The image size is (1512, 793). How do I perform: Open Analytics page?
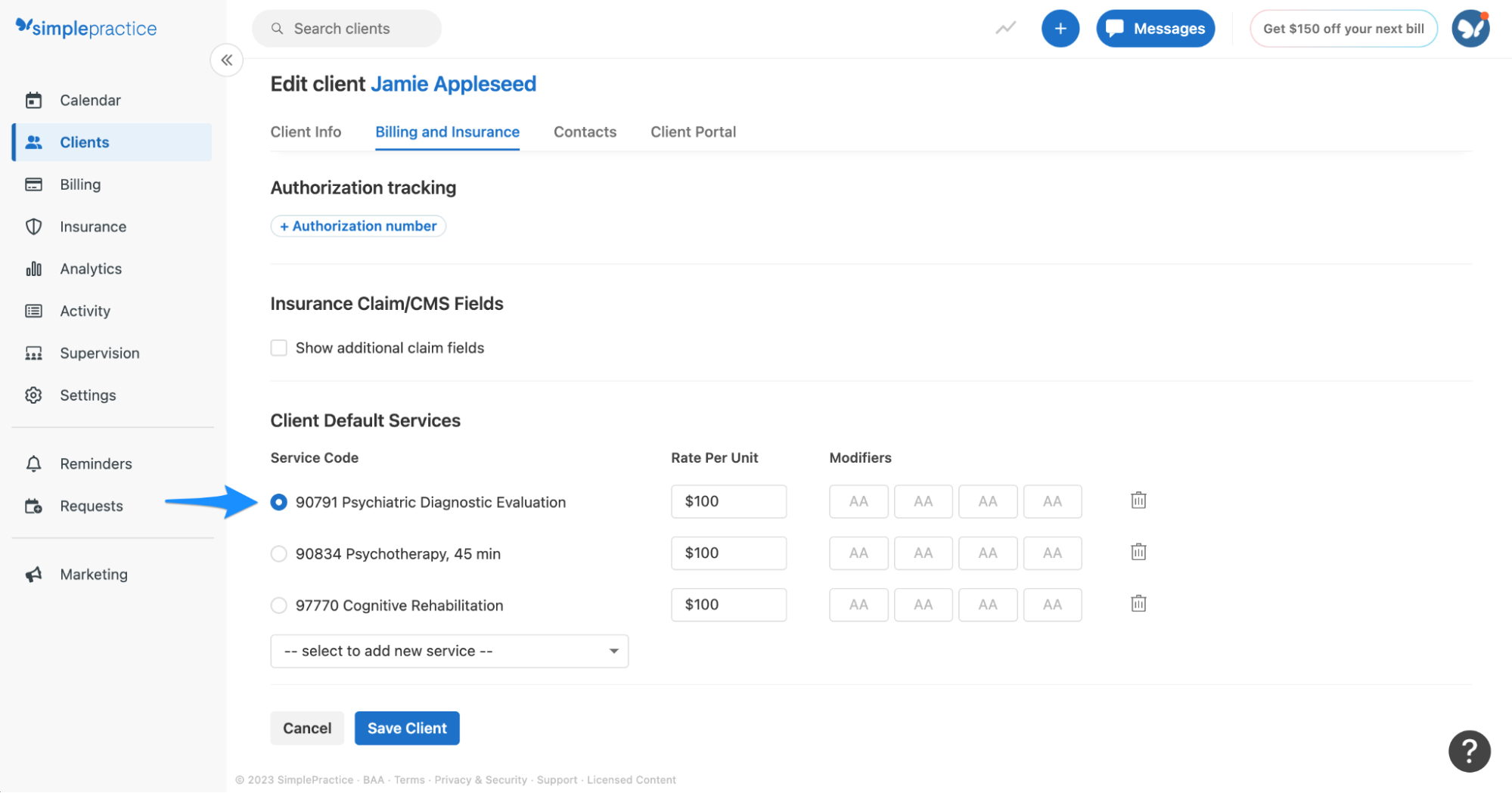pyautogui.click(x=112, y=268)
